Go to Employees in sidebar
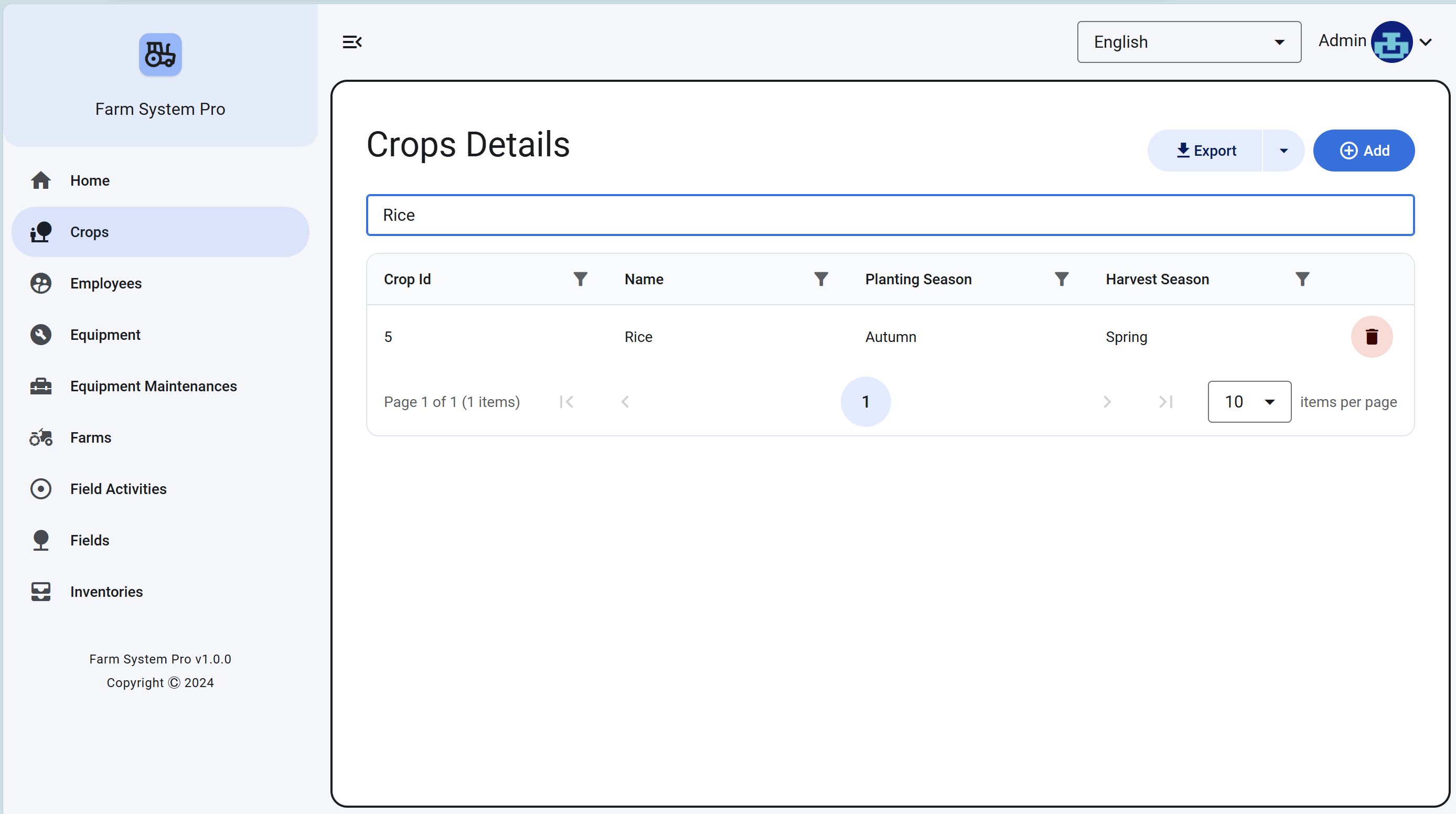The height and width of the screenshot is (814, 1456). [106, 283]
